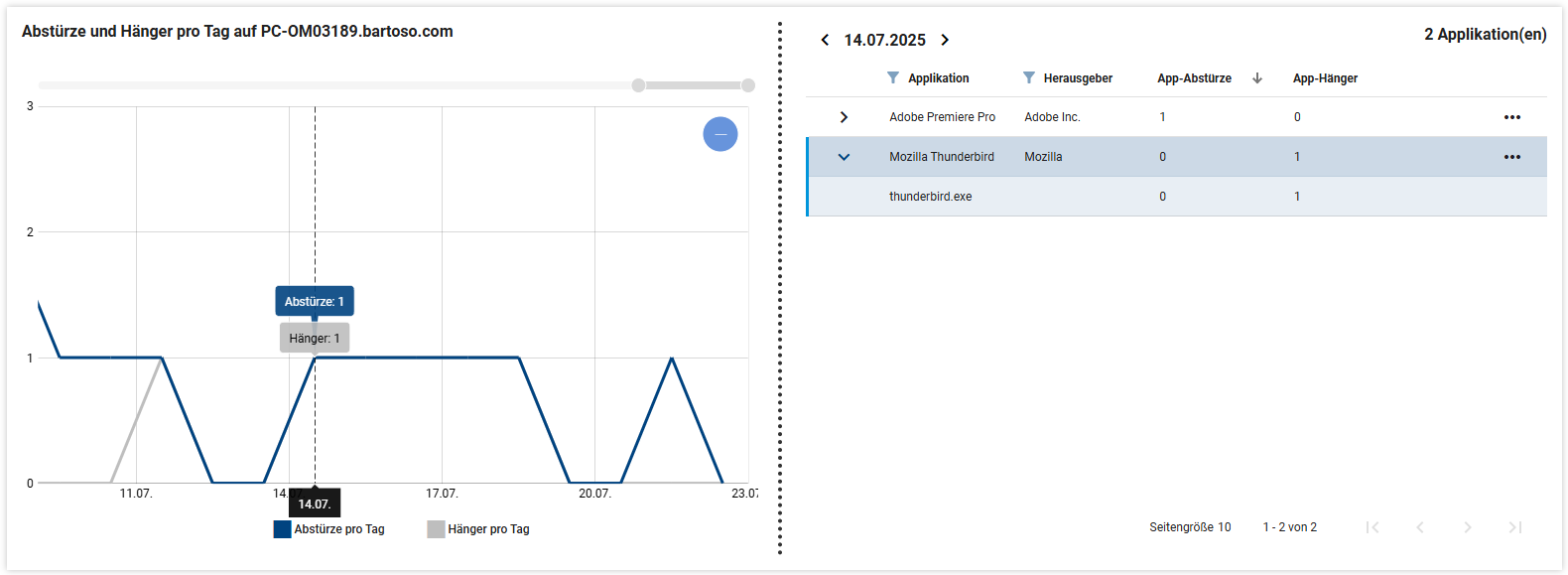Sort by App-Abstürze column header
The image size is (1568, 575).
(x=1194, y=78)
